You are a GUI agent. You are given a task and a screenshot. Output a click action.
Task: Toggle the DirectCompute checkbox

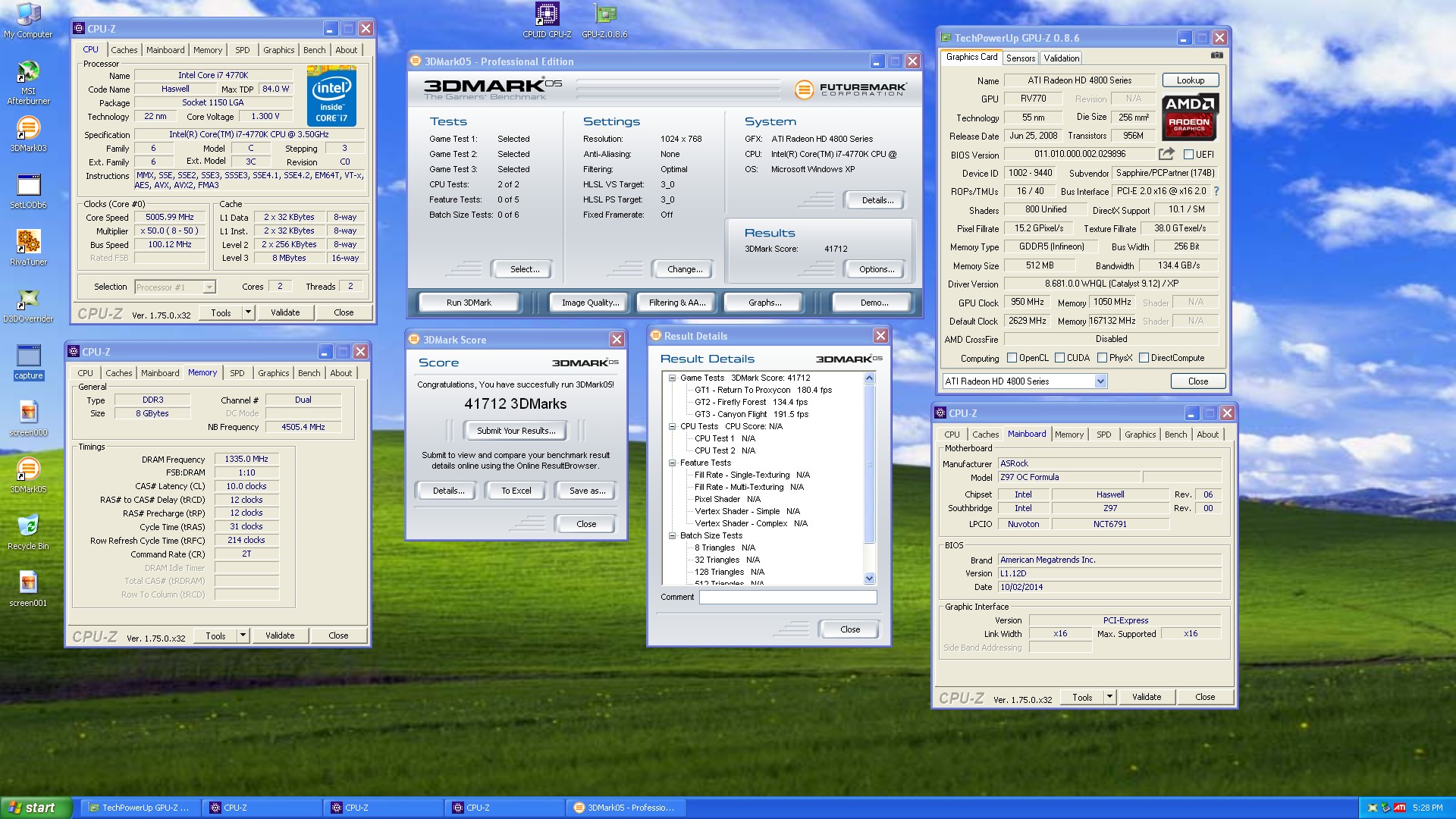[1144, 358]
